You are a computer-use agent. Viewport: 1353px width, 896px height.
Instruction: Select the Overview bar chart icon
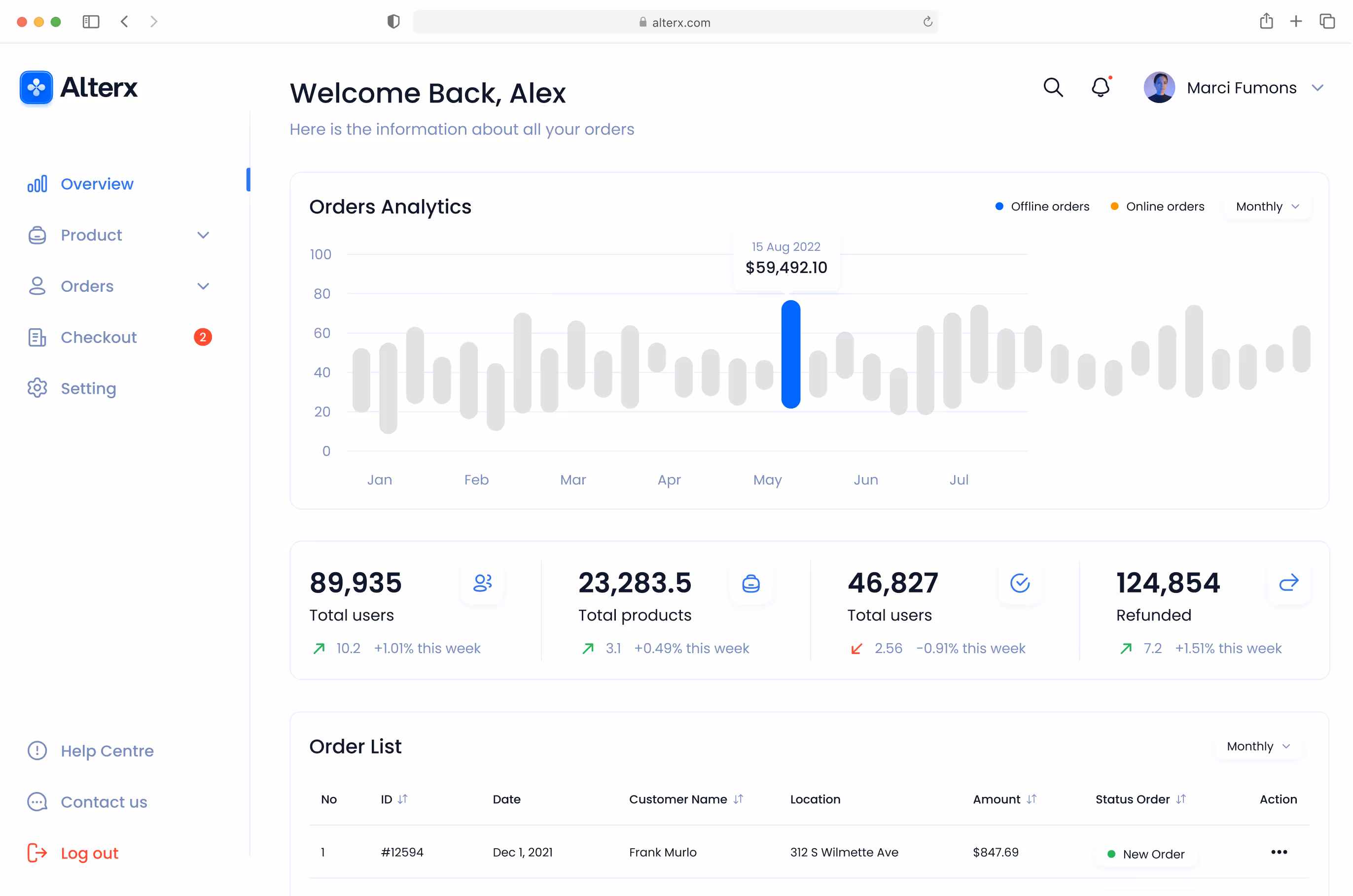point(36,183)
